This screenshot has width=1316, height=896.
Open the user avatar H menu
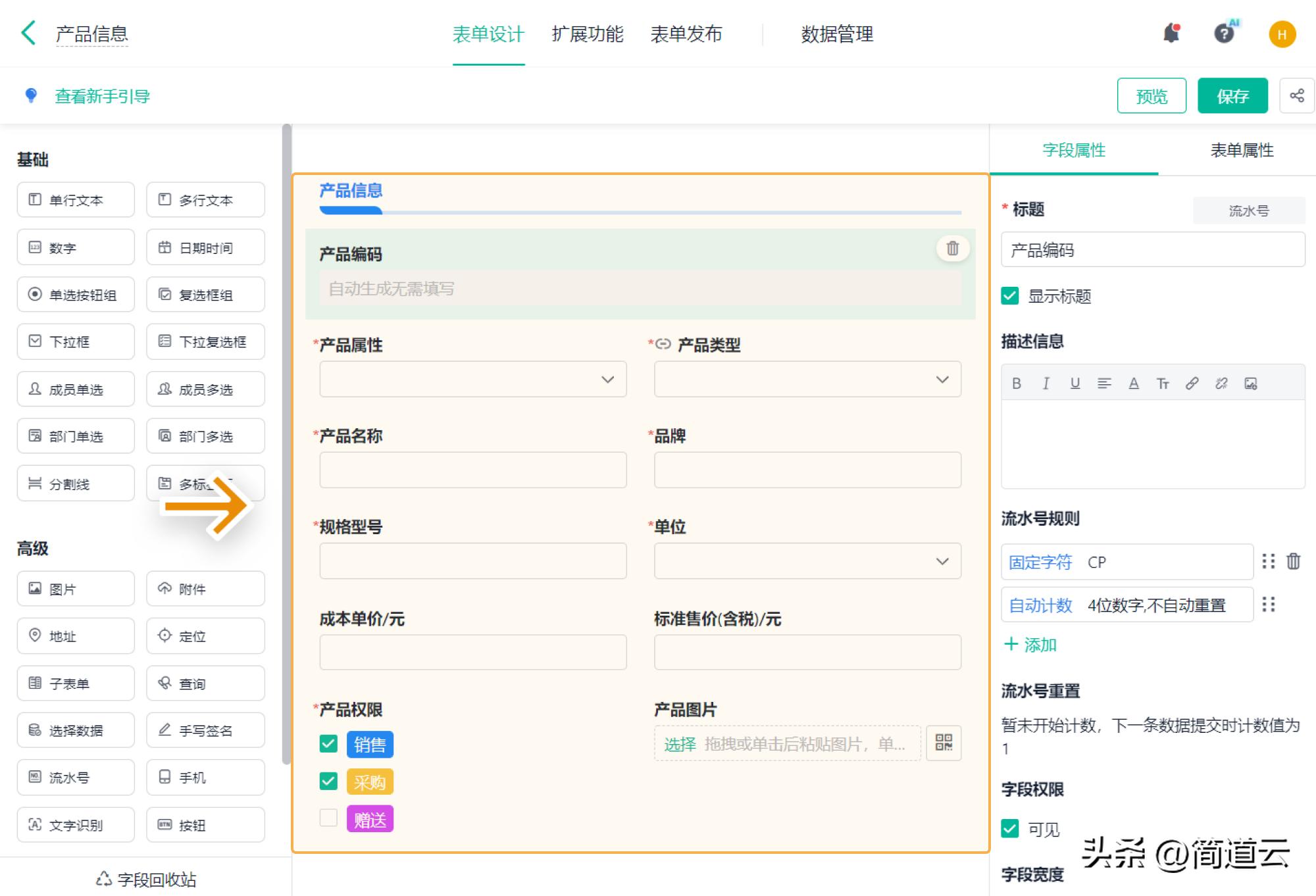(x=1282, y=34)
